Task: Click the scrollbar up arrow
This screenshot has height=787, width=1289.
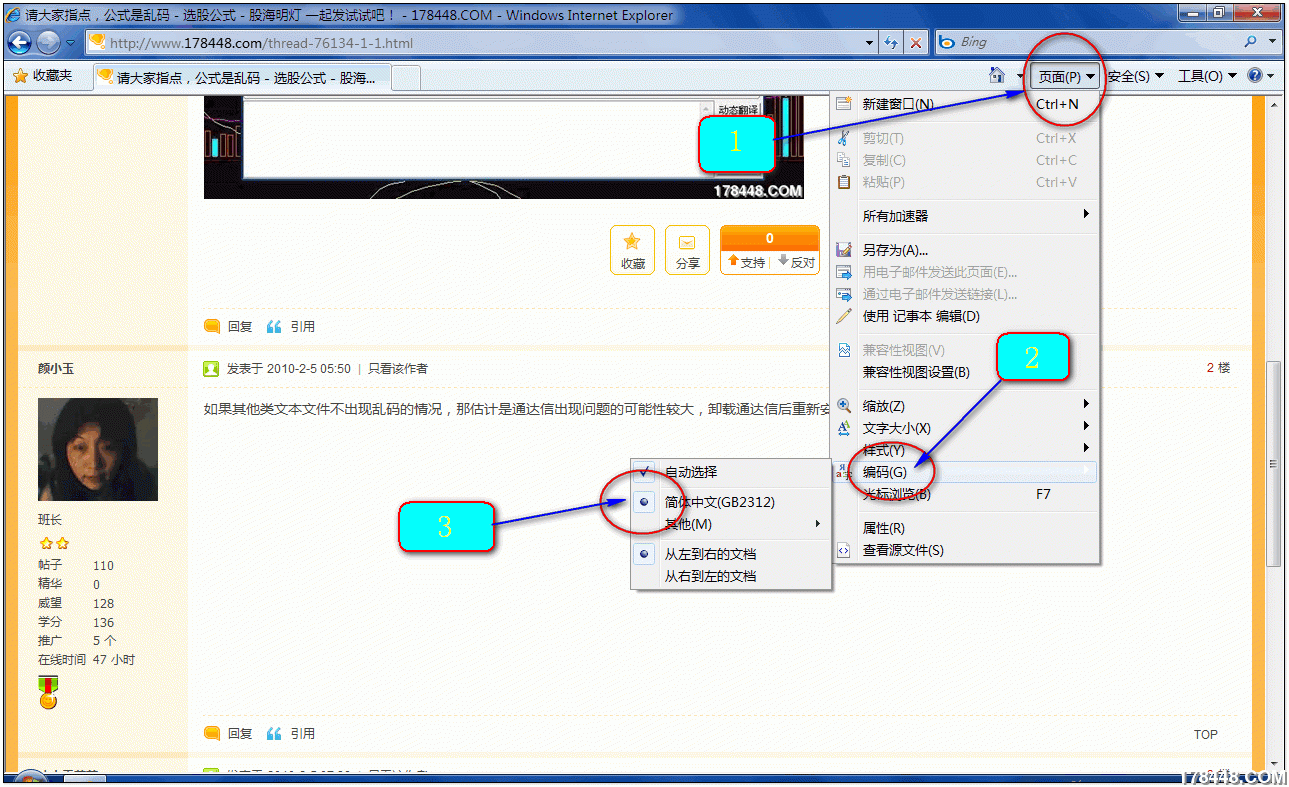Action: 1274,102
